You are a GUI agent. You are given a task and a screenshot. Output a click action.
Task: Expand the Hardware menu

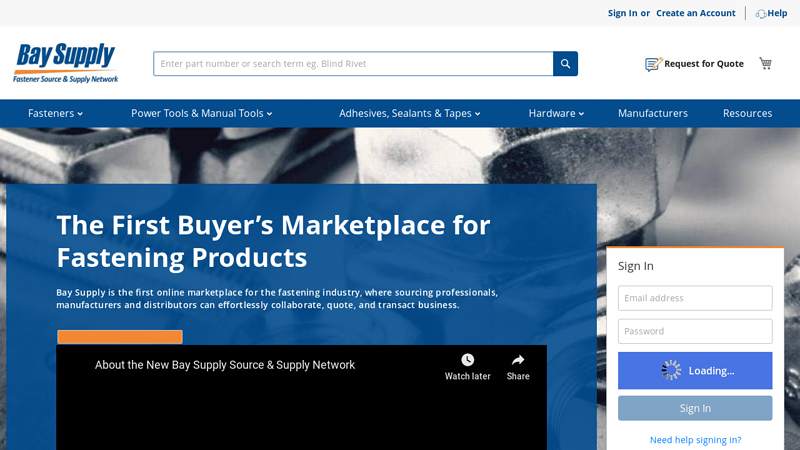(x=556, y=113)
